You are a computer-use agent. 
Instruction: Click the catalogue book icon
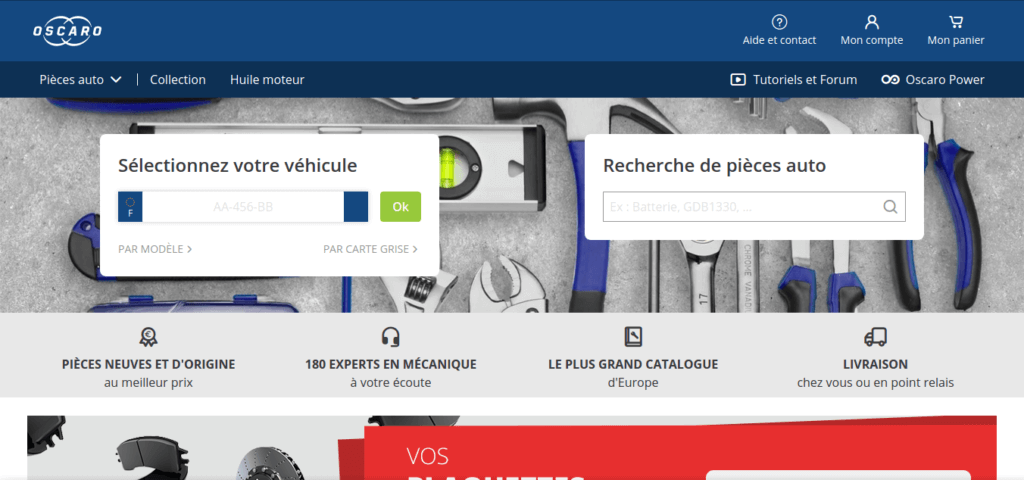[x=633, y=337]
